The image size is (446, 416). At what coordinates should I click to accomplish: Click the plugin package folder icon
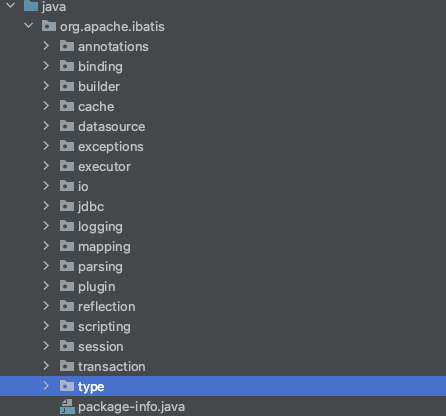coord(67,286)
